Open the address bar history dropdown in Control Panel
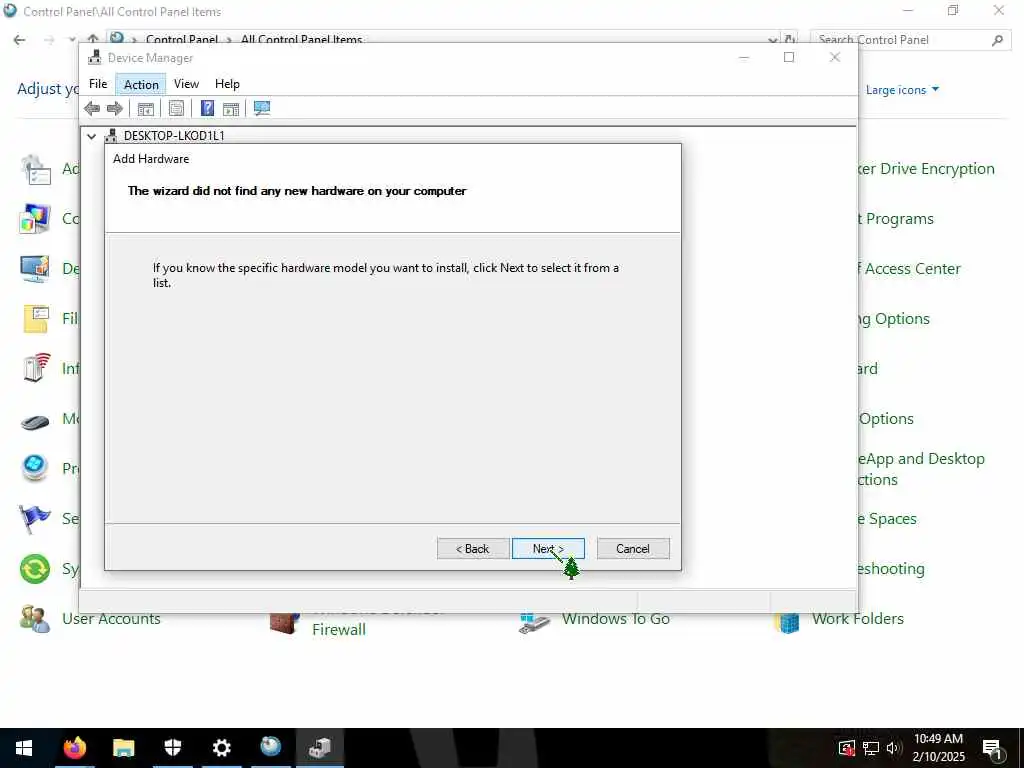The width and height of the screenshot is (1024, 768). point(773,40)
